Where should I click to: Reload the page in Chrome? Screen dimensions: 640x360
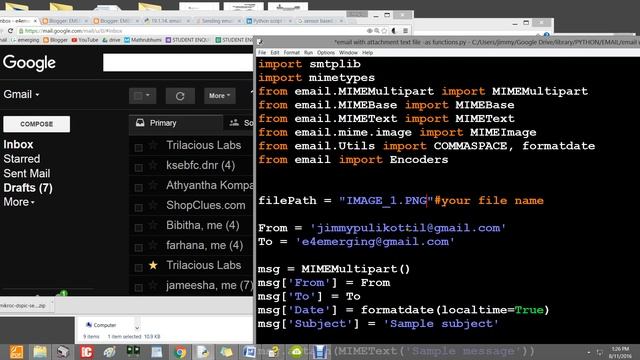[x=10, y=31]
